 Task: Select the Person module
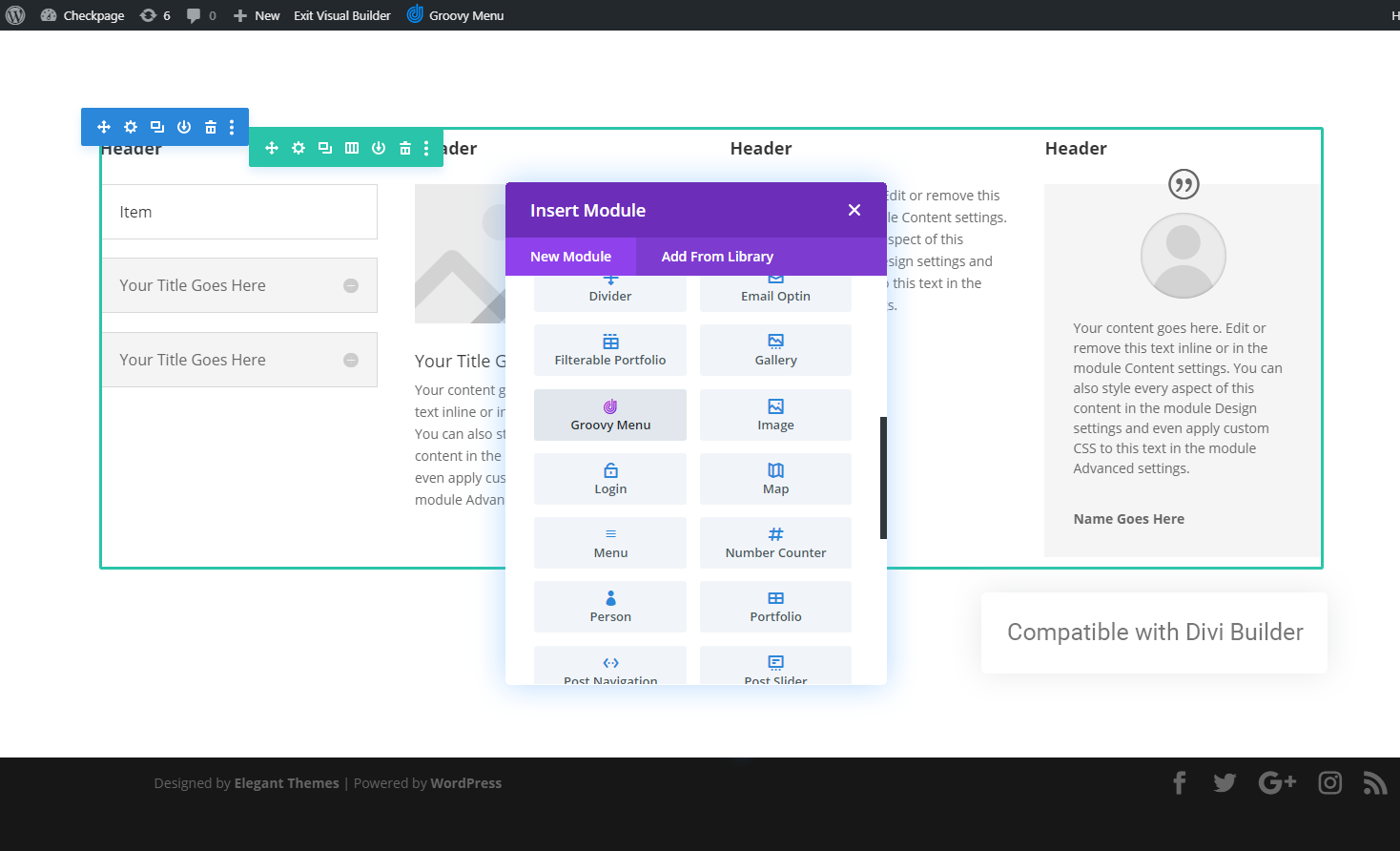(x=609, y=607)
